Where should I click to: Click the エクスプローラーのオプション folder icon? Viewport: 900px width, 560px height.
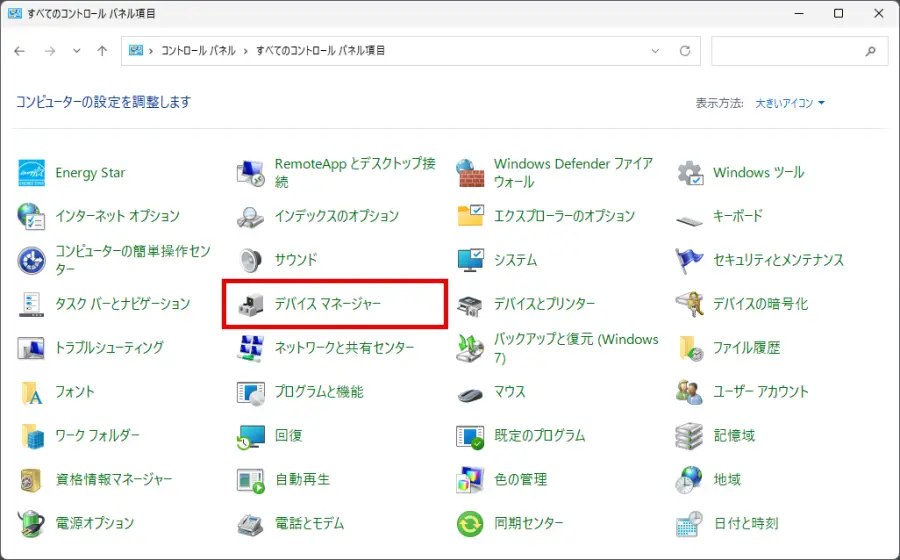point(470,216)
